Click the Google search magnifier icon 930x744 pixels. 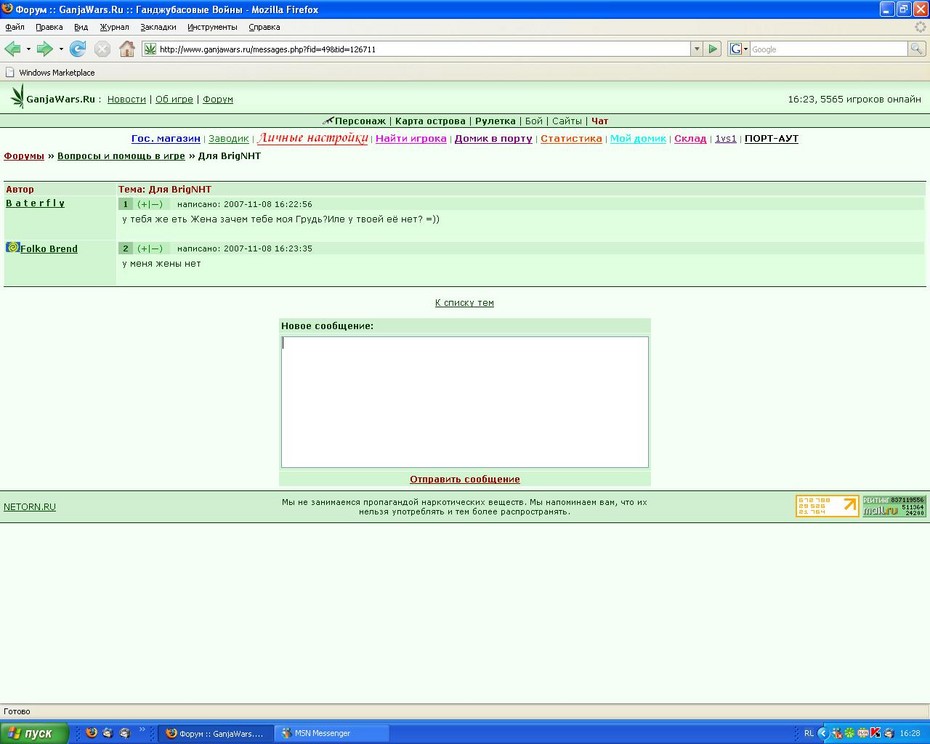click(x=916, y=49)
